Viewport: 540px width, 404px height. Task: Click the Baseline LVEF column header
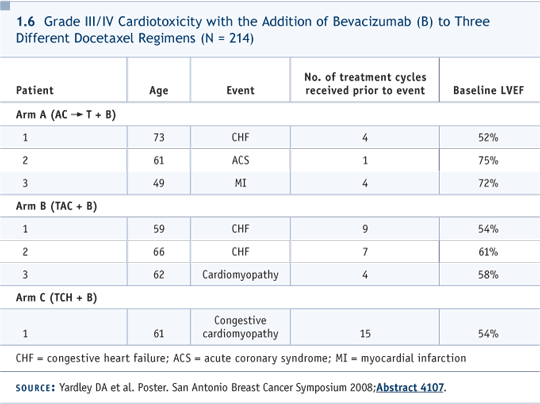[488, 90]
